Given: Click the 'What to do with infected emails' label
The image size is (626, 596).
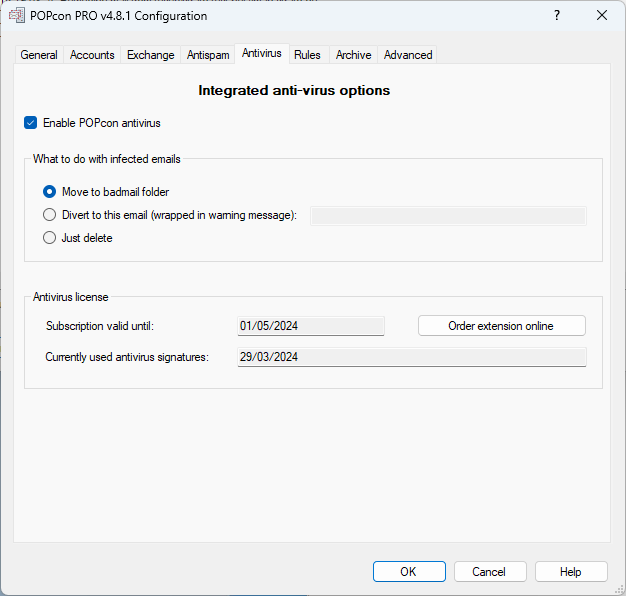Looking at the screenshot, I should pyautogui.click(x=107, y=159).
